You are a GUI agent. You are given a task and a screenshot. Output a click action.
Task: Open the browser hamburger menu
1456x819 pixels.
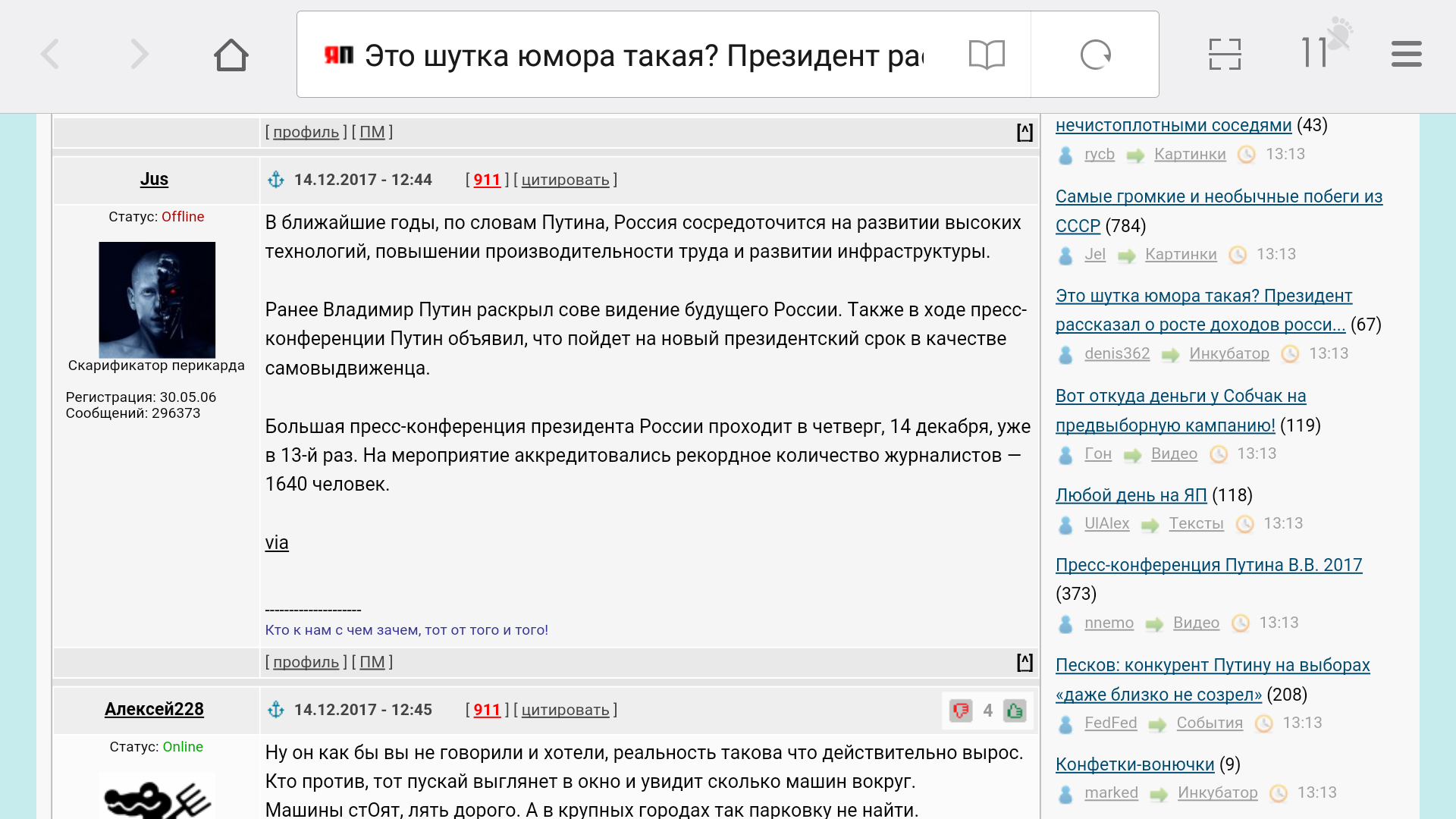click(x=1407, y=55)
